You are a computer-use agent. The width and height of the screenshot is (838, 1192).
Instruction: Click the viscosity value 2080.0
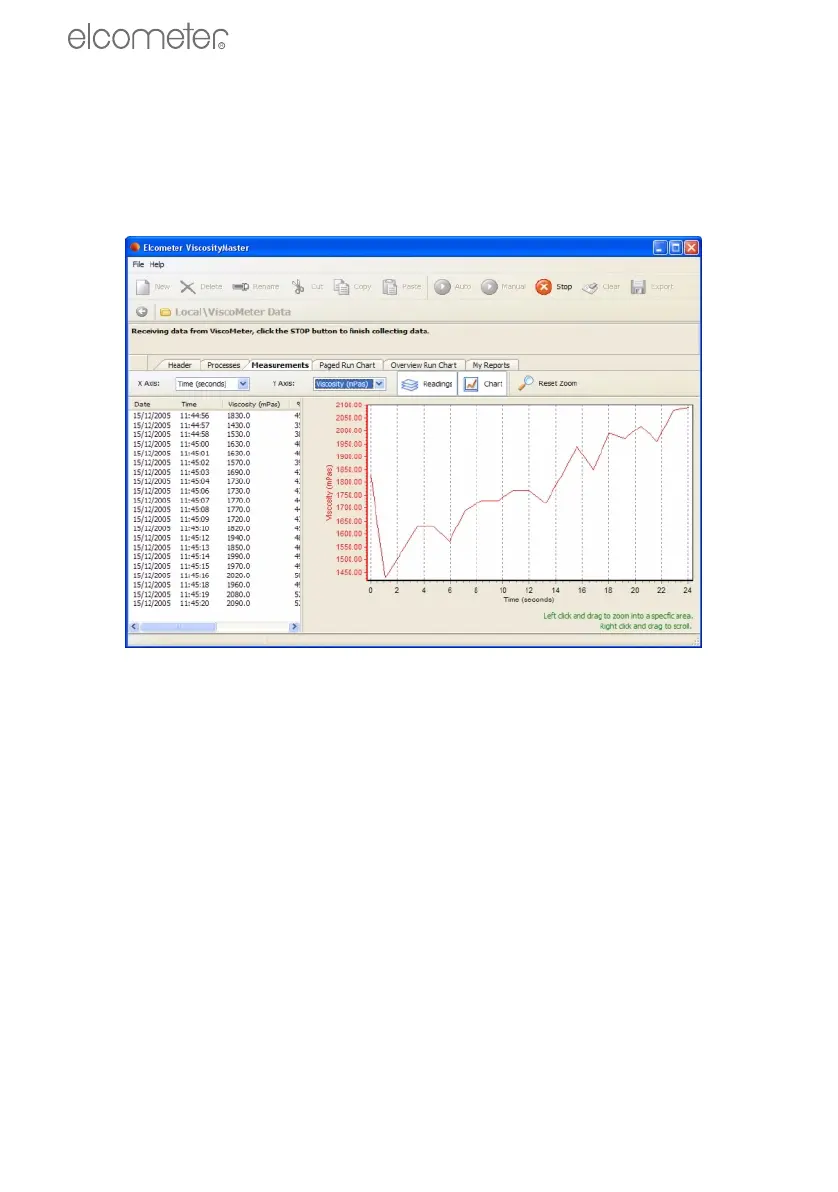click(238, 594)
